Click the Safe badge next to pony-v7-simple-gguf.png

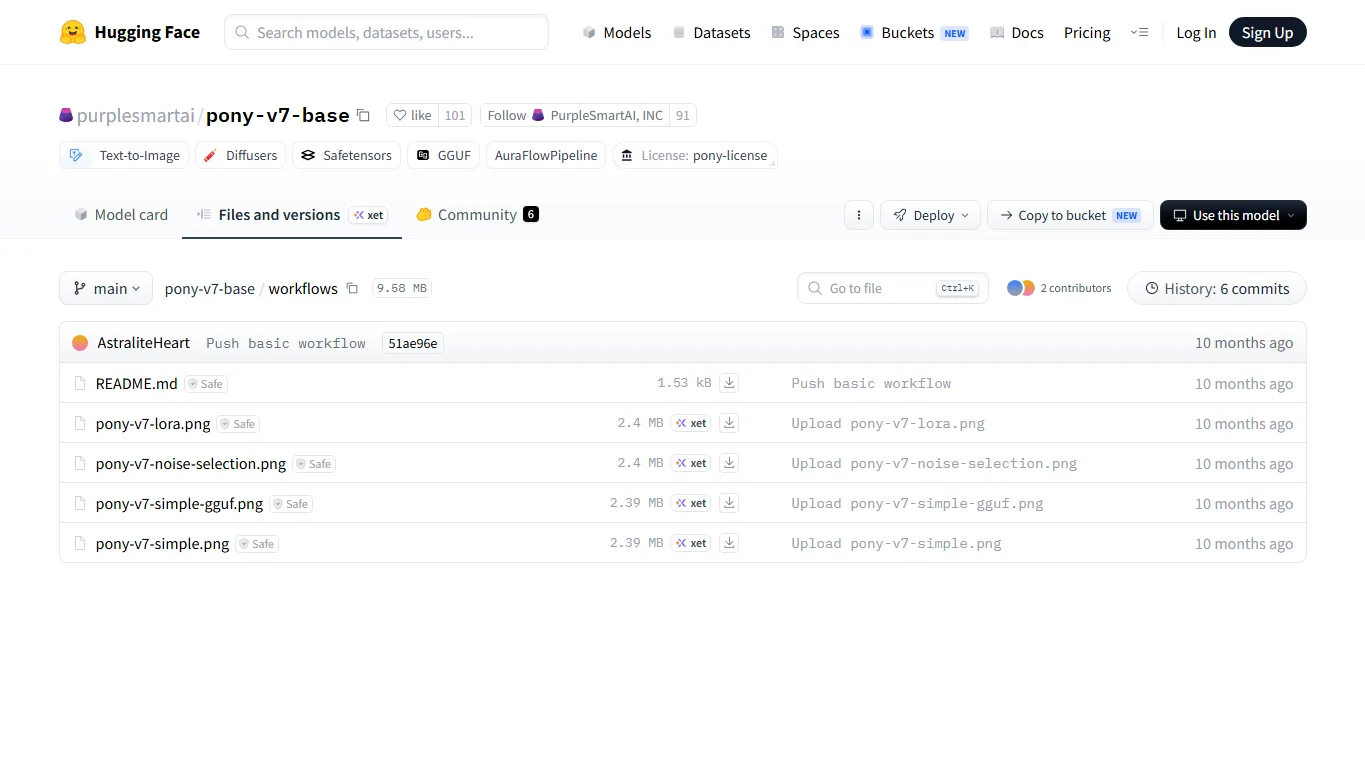click(291, 504)
